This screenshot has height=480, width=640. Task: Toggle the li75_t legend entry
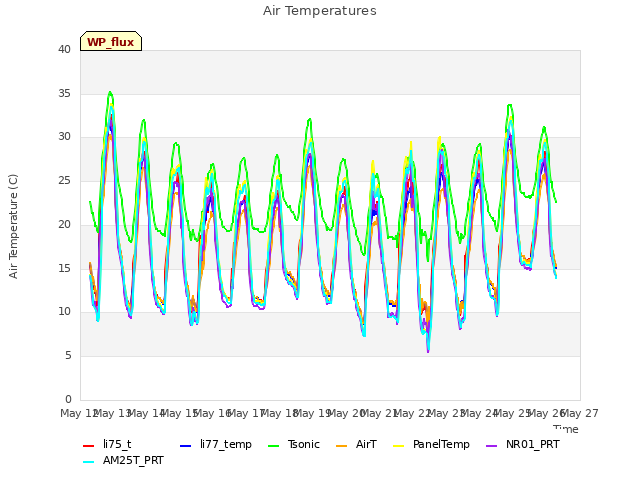coord(107,444)
